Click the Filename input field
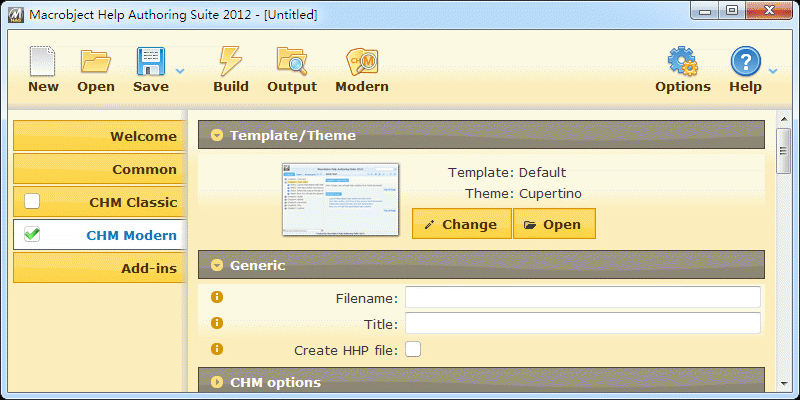The width and height of the screenshot is (800, 400). (583, 297)
